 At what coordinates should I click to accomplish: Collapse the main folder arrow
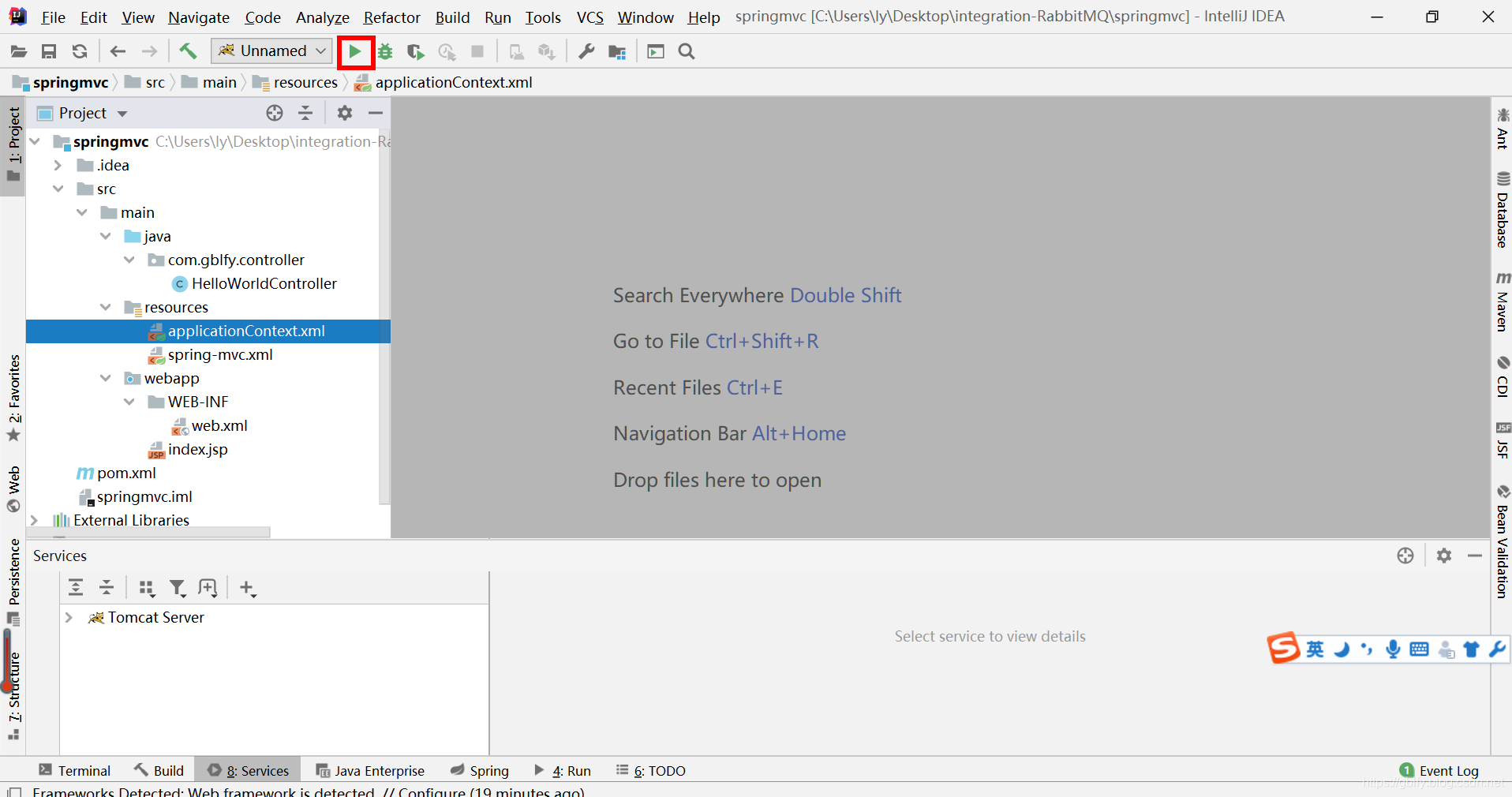pos(81,212)
